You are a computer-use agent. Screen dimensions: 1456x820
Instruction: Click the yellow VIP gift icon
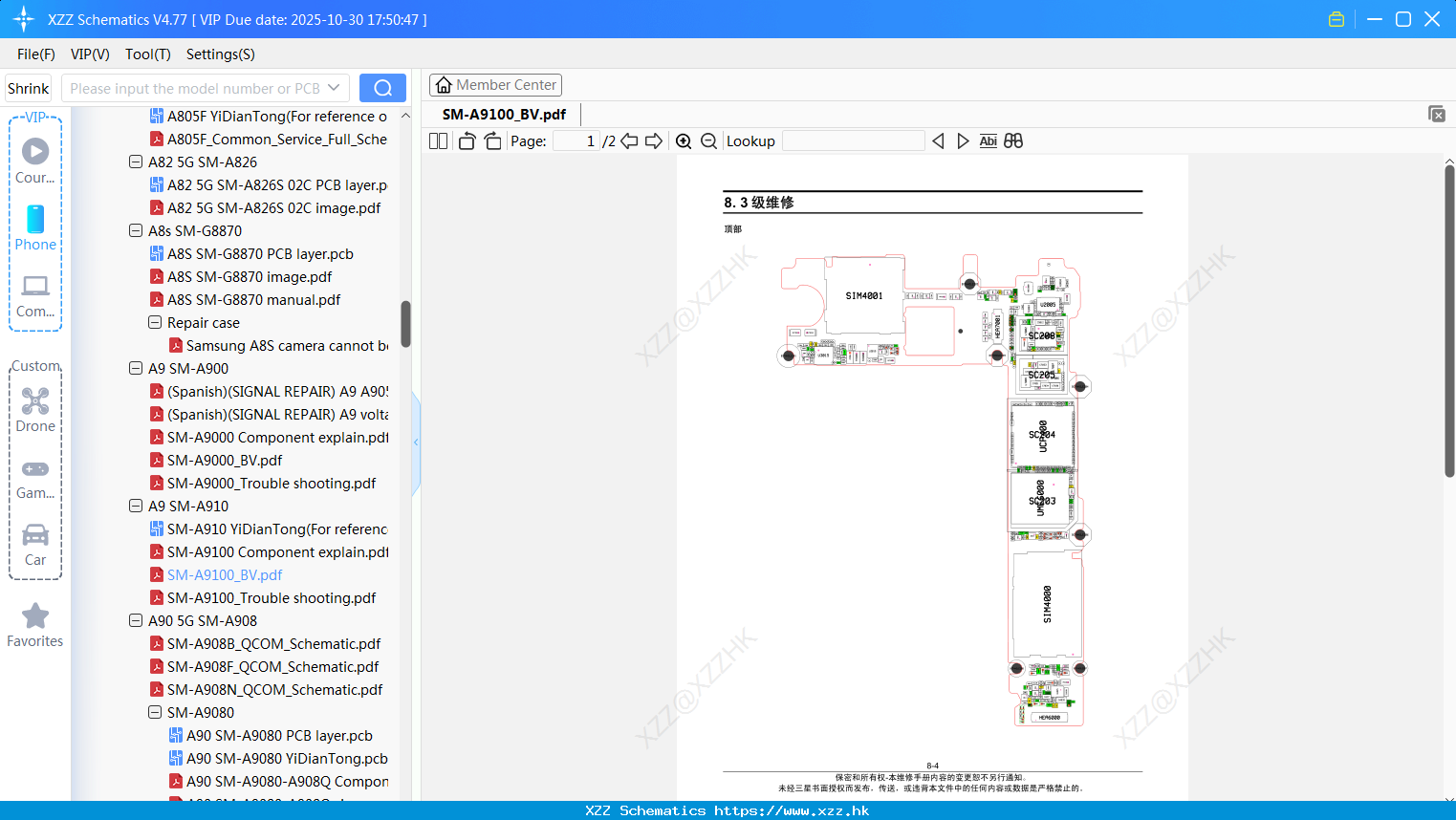coord(1336,19)
